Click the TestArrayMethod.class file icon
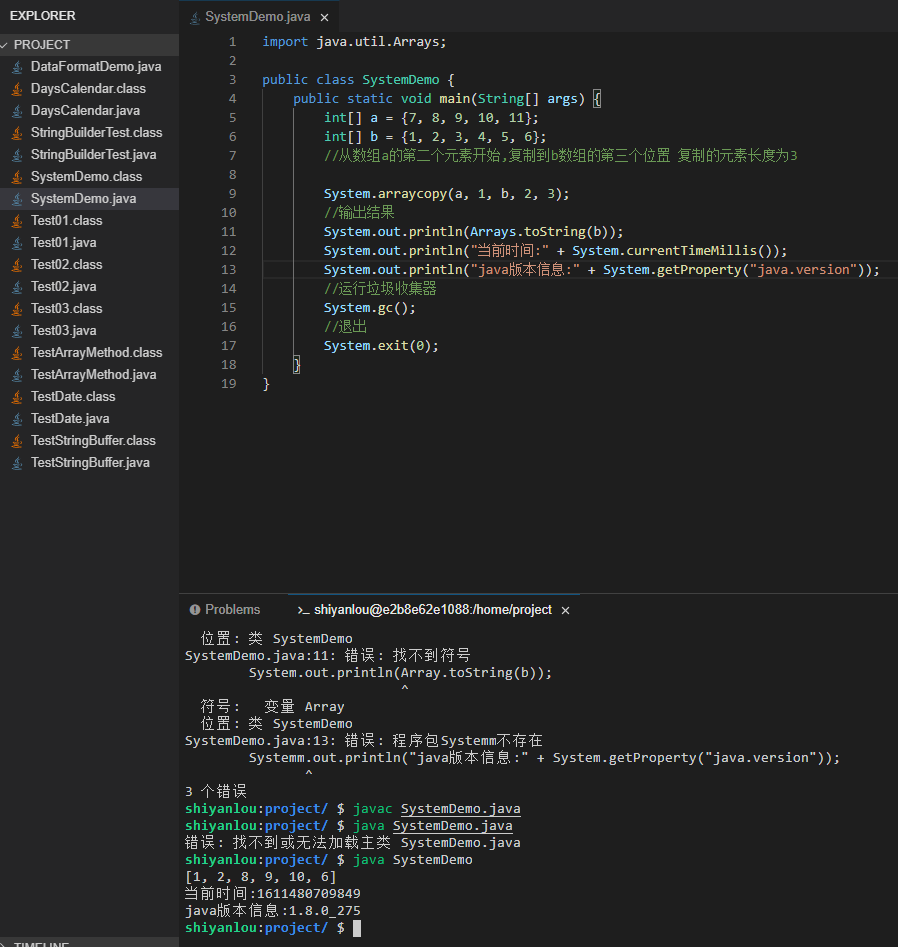 pyautogui.click(x=18, y=353)
